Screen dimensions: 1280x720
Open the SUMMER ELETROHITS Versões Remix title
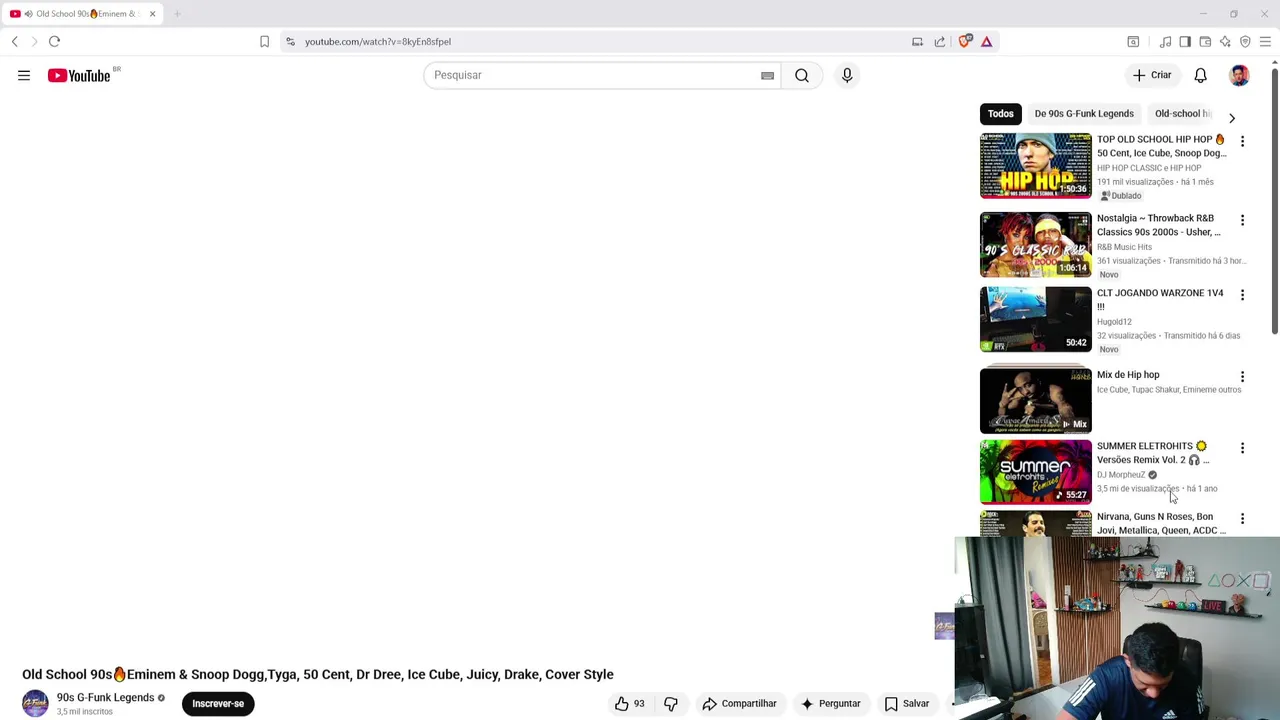tap(1153, 453)
